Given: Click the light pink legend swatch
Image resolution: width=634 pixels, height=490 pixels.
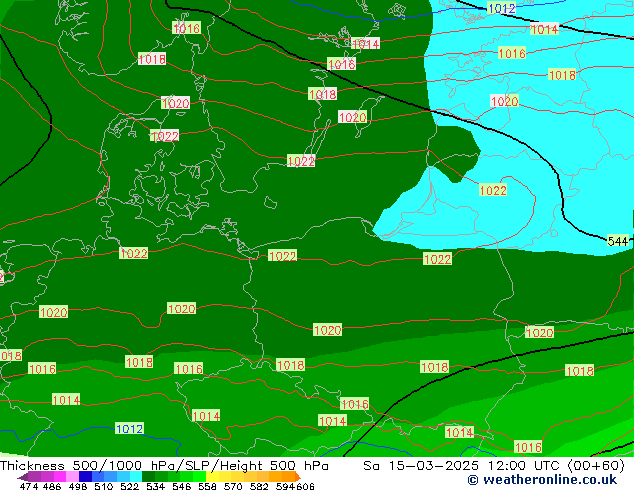Looking at the screenshot, I should tap(72, 476).
